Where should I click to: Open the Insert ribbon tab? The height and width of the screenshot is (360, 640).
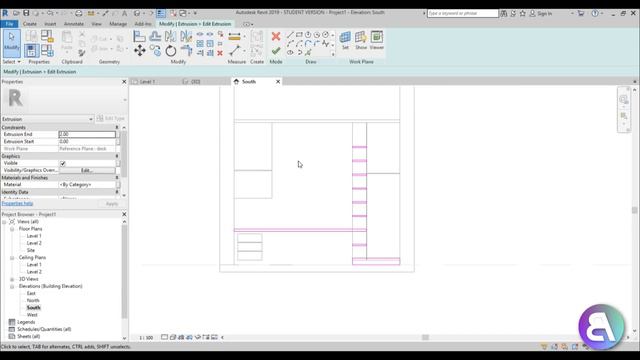coord(50,24)
